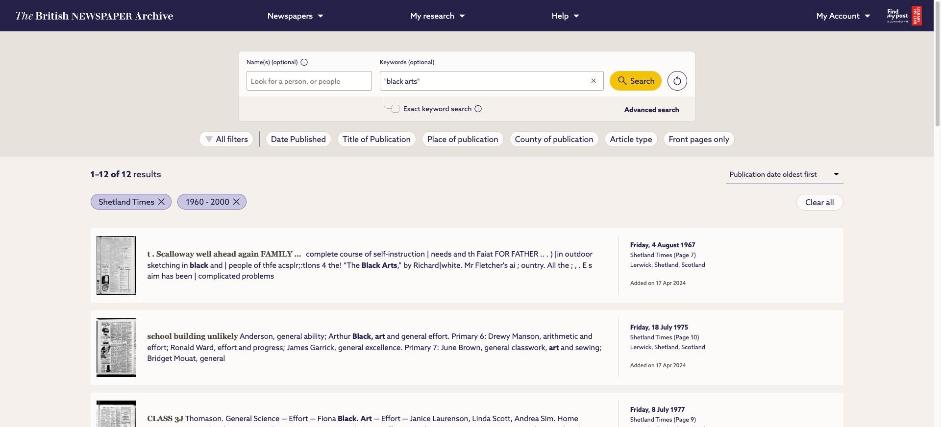Open 'CLASS 3J' article title
The width and height of the screenshot is (941, 427).
[x=166, y=419]
